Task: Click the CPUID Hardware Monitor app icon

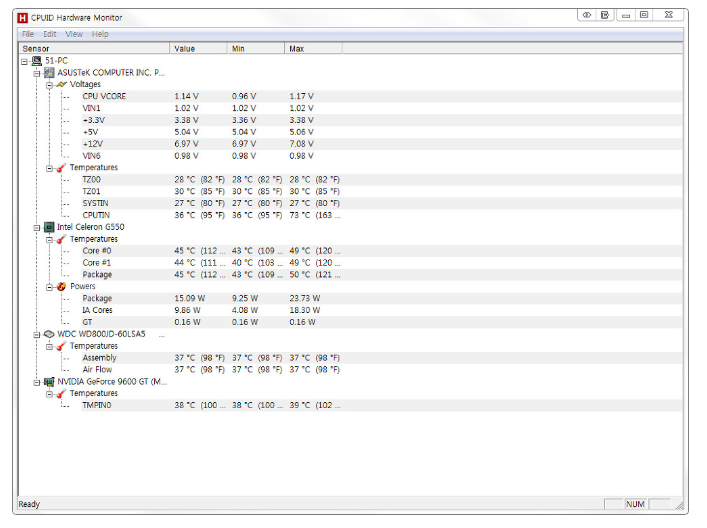Action: pyautogui.click(x=22, y=18)
